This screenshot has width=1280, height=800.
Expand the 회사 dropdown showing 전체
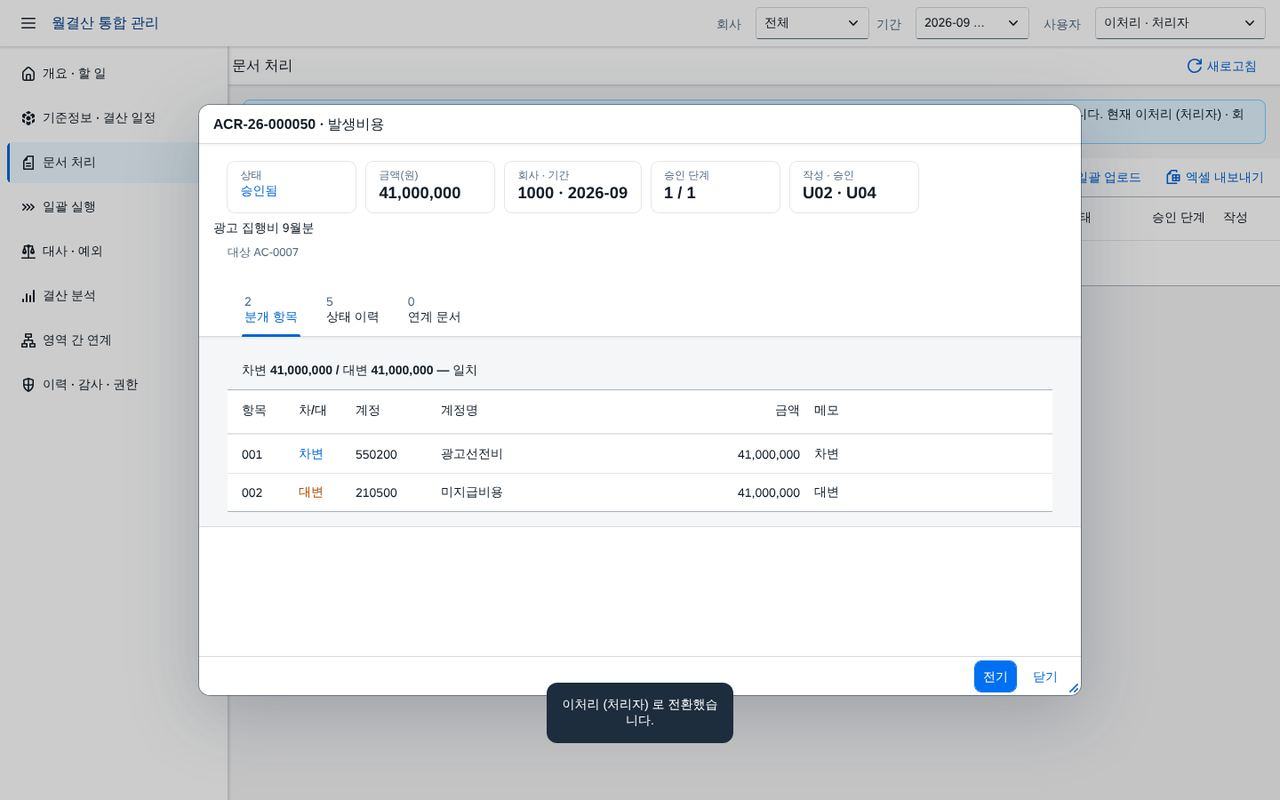click(812, 23)
